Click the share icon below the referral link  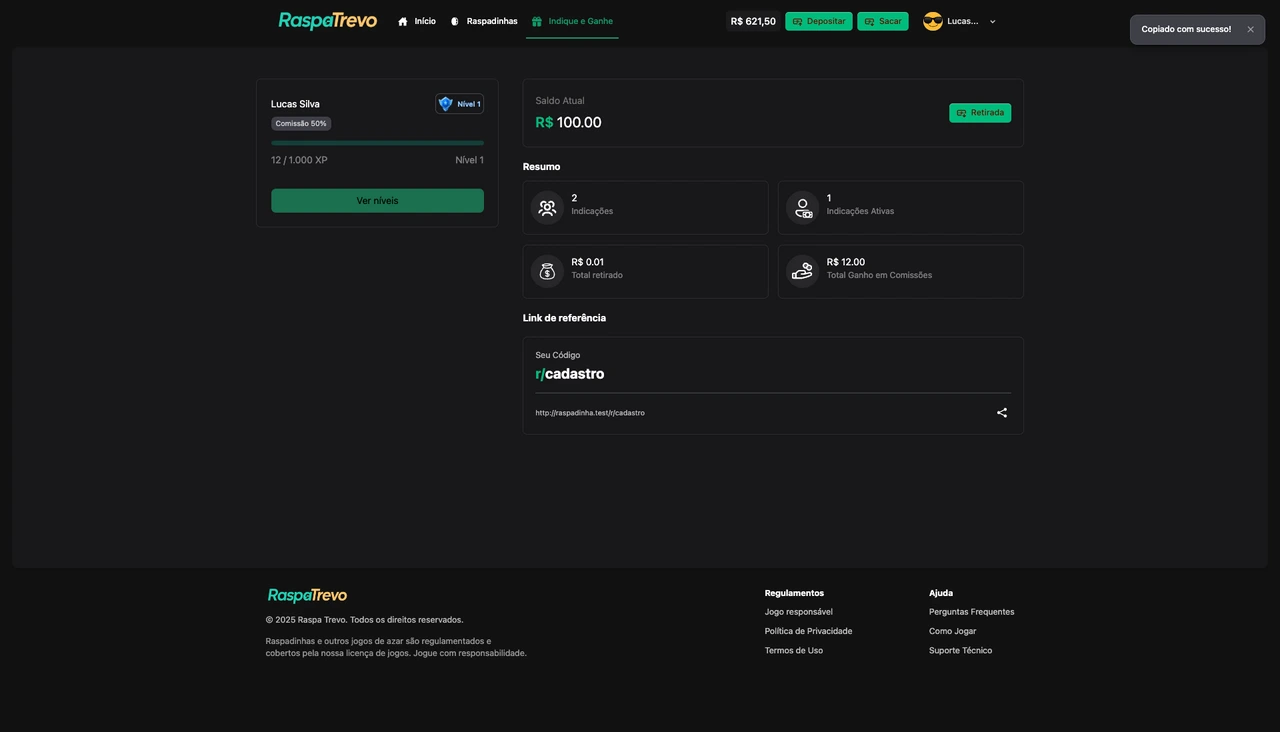1001,412
